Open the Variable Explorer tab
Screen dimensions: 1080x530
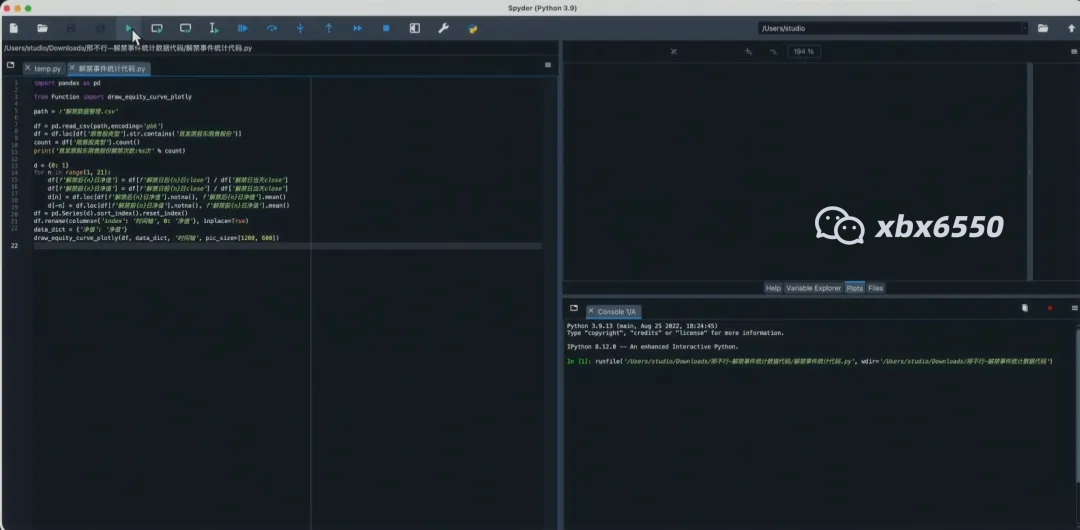click(813, 288)
